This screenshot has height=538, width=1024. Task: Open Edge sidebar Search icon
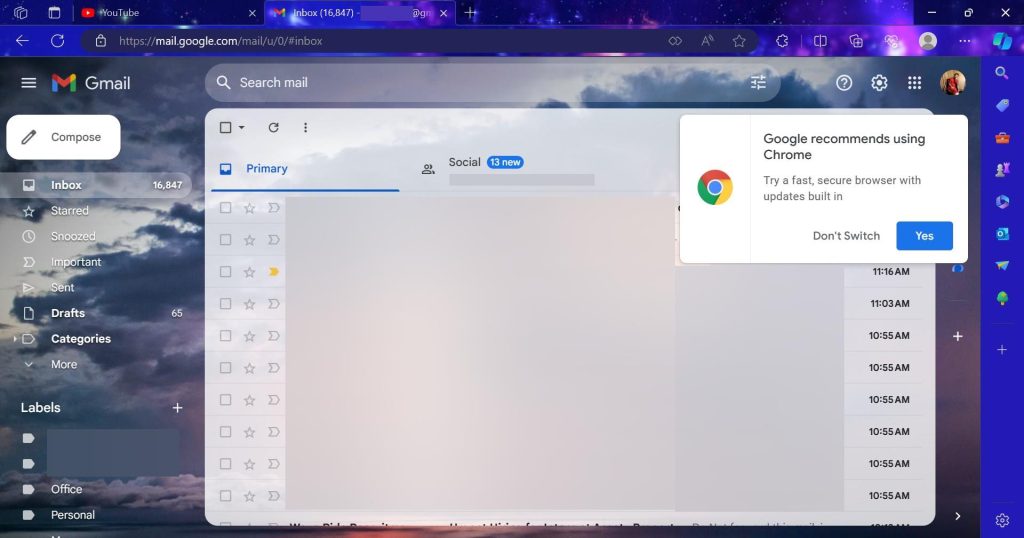coord(1002,73)
